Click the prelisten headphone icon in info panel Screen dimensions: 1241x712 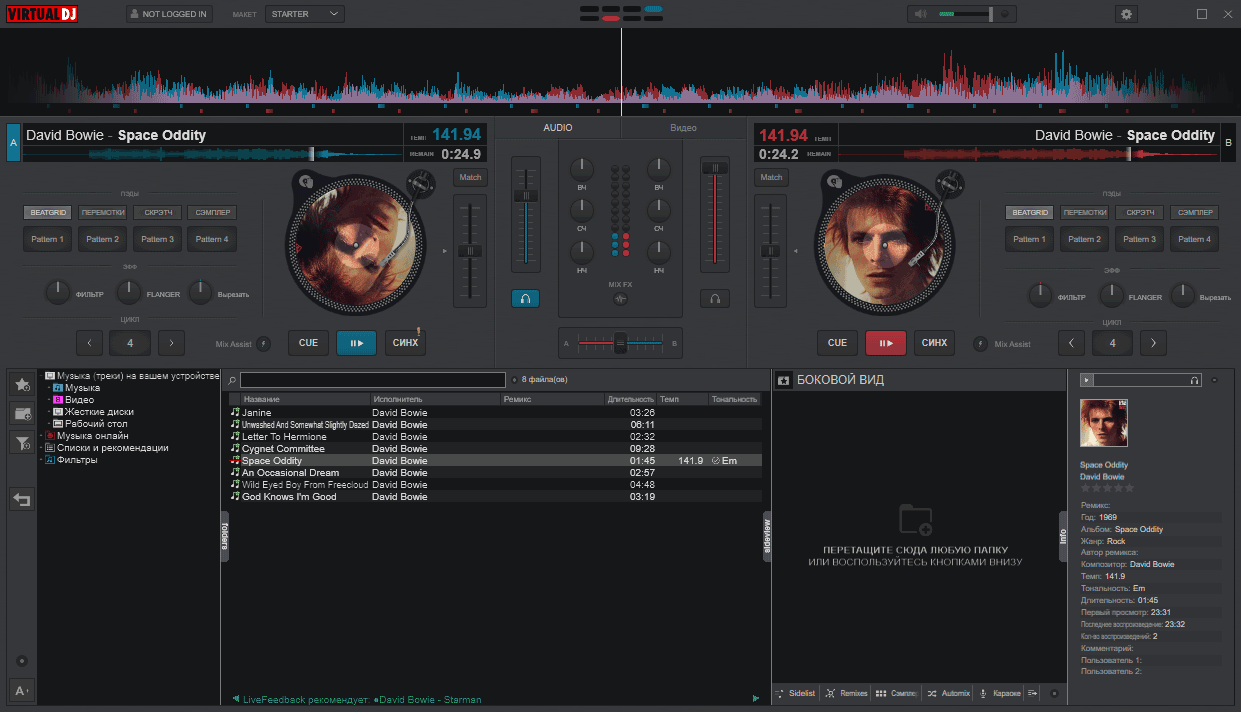(x=1194, y=380)
